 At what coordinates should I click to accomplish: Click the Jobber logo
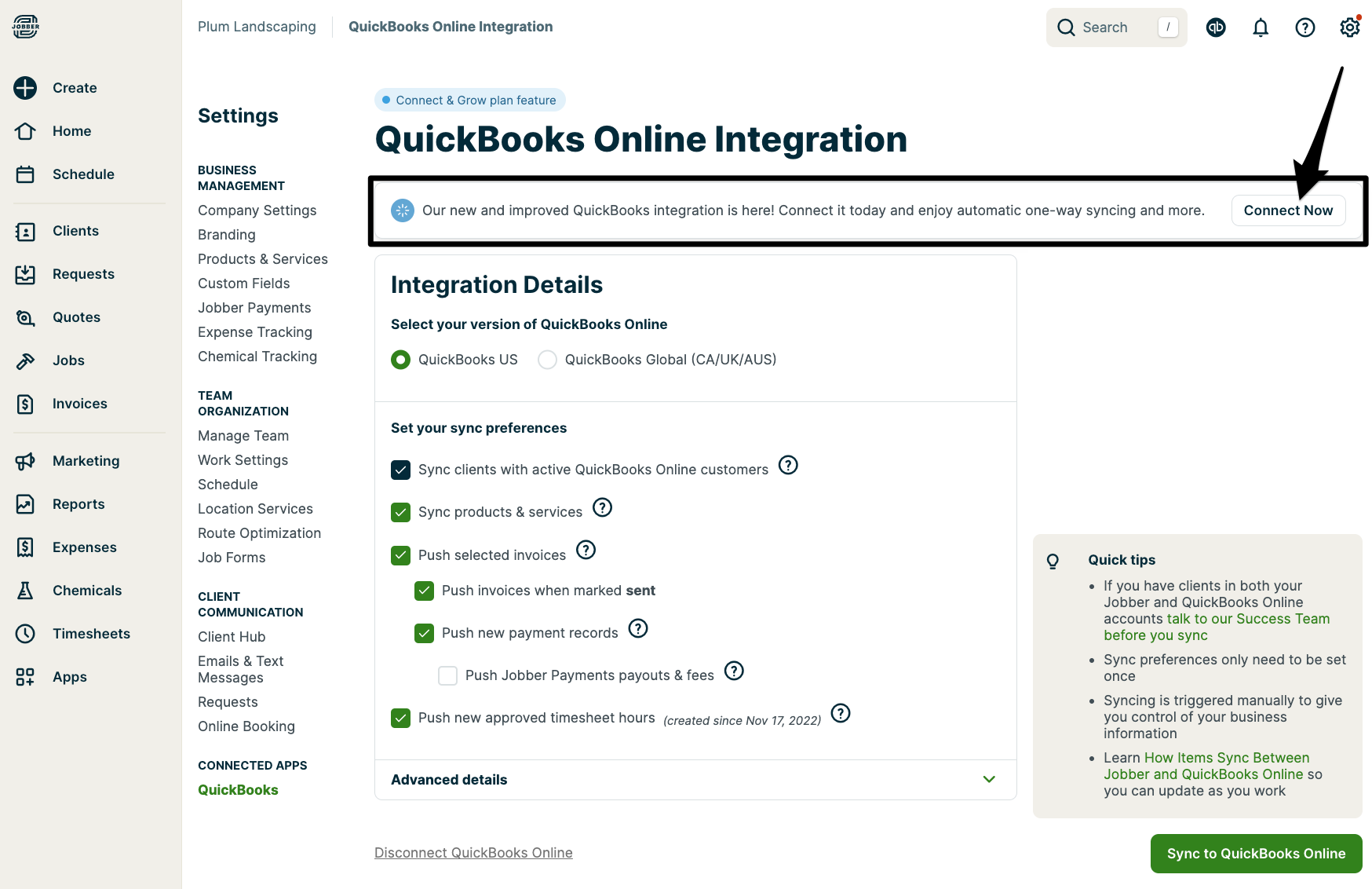[25, 27]
